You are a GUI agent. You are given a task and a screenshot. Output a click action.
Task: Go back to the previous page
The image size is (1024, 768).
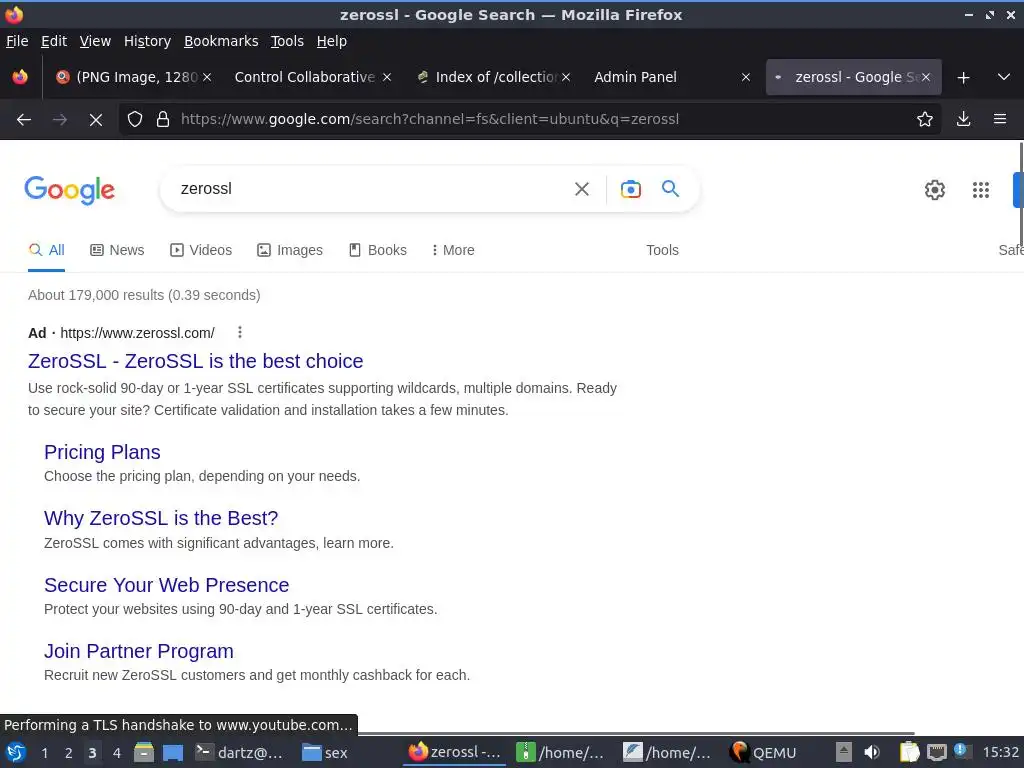(24, 120)
